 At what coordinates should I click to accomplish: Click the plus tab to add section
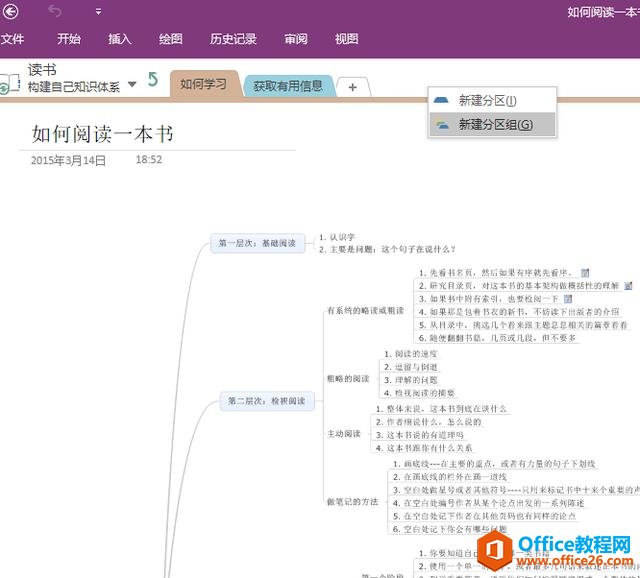click(352, 87)
